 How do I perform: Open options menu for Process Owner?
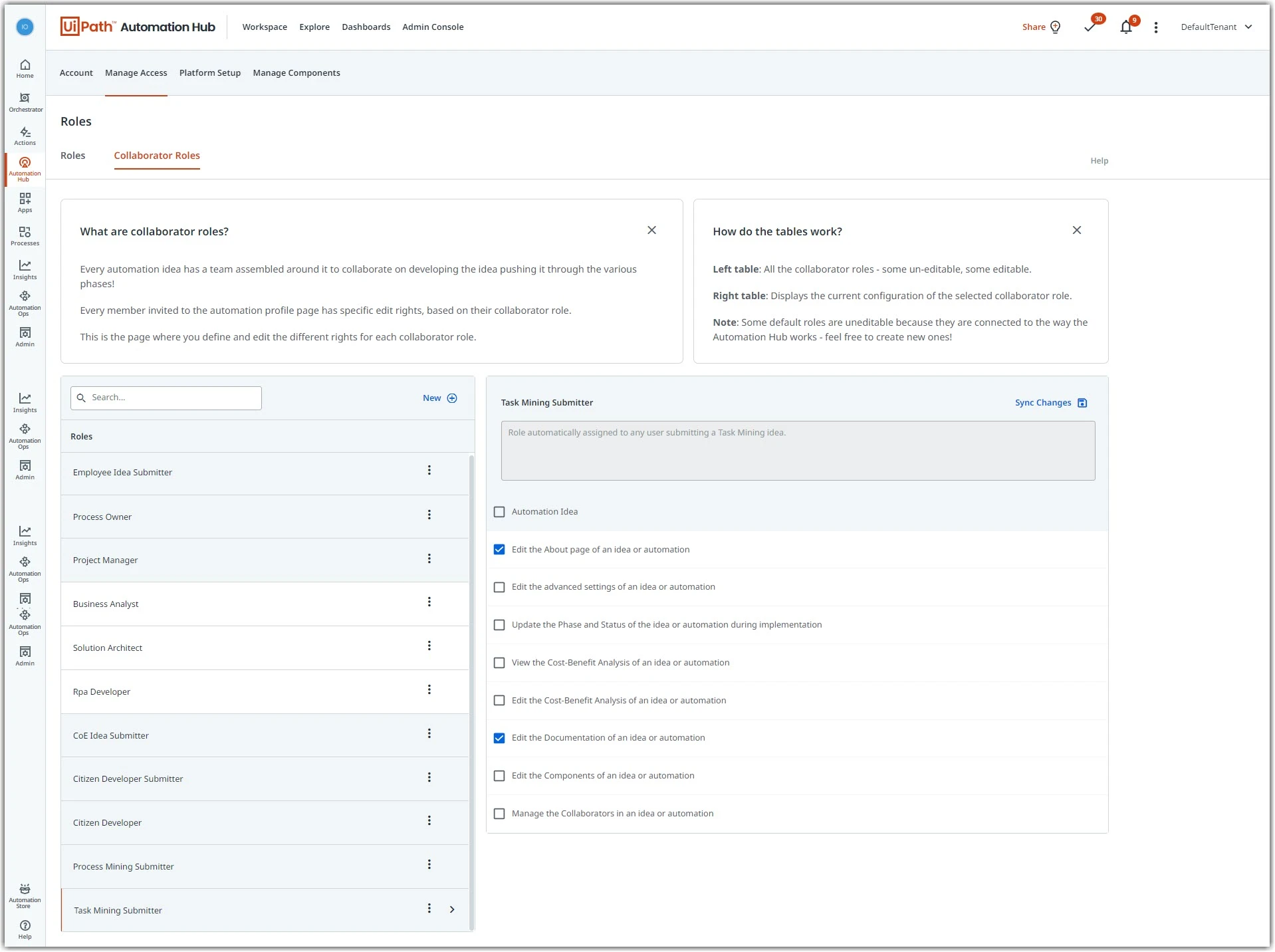(429, 515)
